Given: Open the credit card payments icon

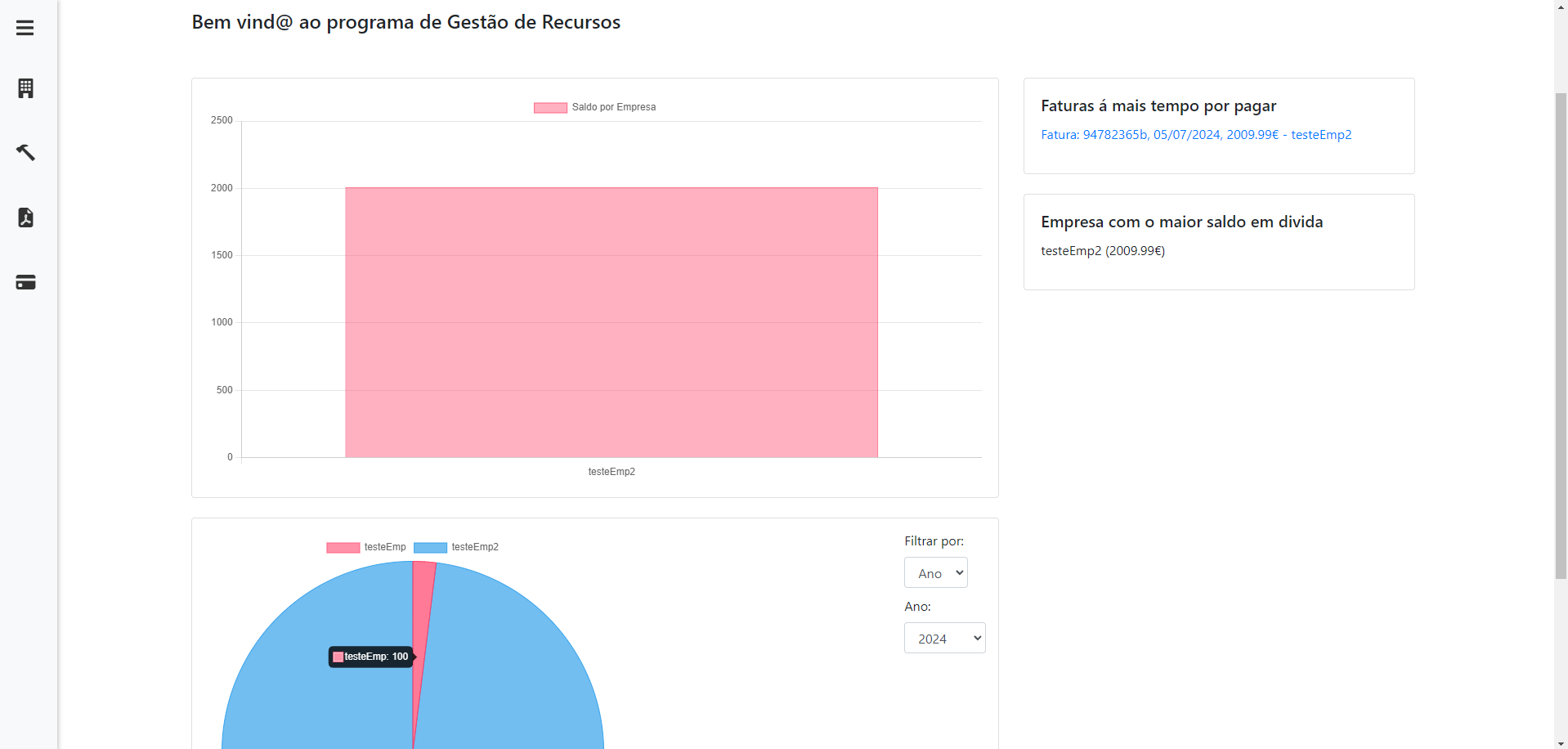Looking at the screenshot, I should [25, 283].
